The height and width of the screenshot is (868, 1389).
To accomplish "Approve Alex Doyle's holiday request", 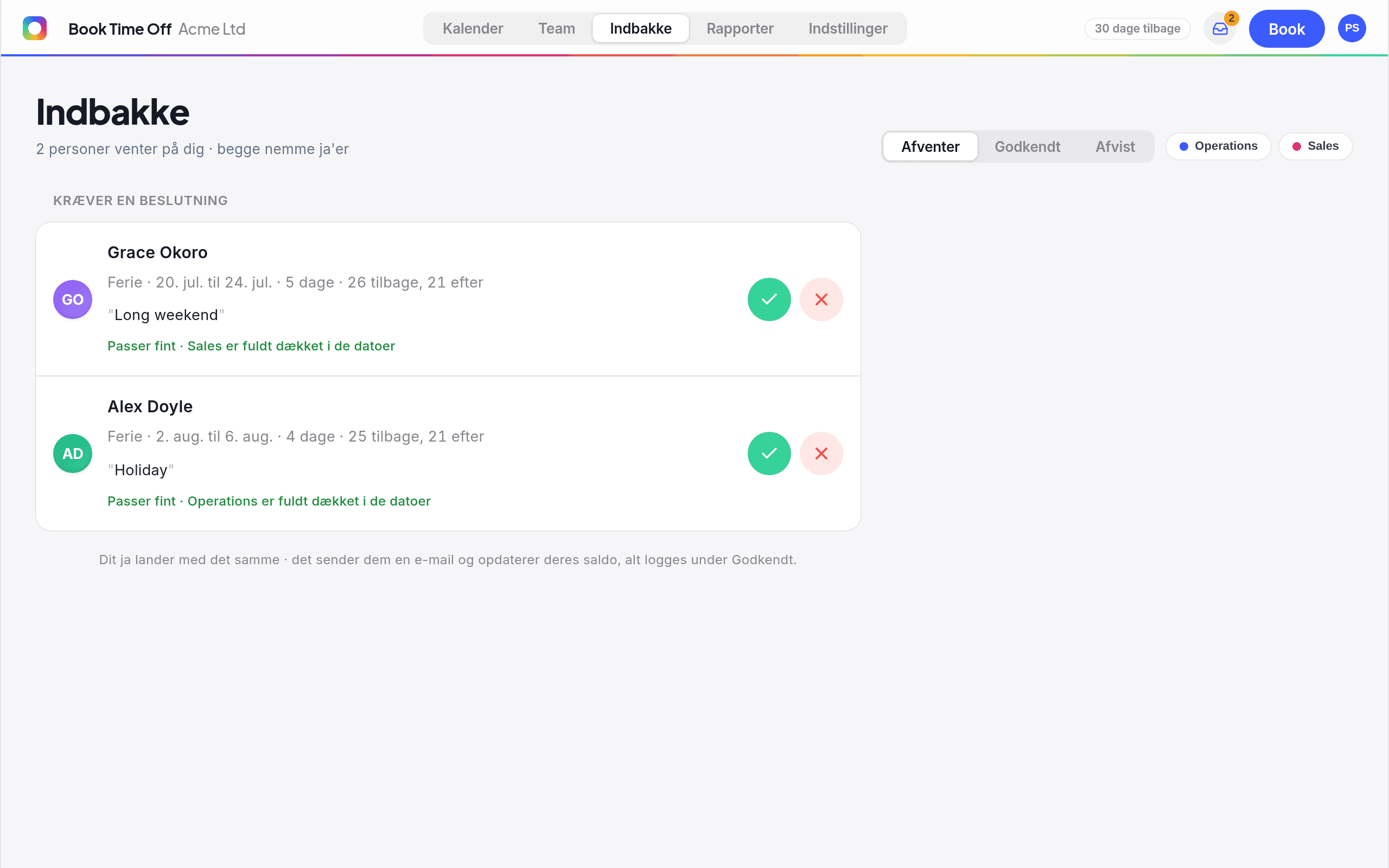I will [769, 454].
